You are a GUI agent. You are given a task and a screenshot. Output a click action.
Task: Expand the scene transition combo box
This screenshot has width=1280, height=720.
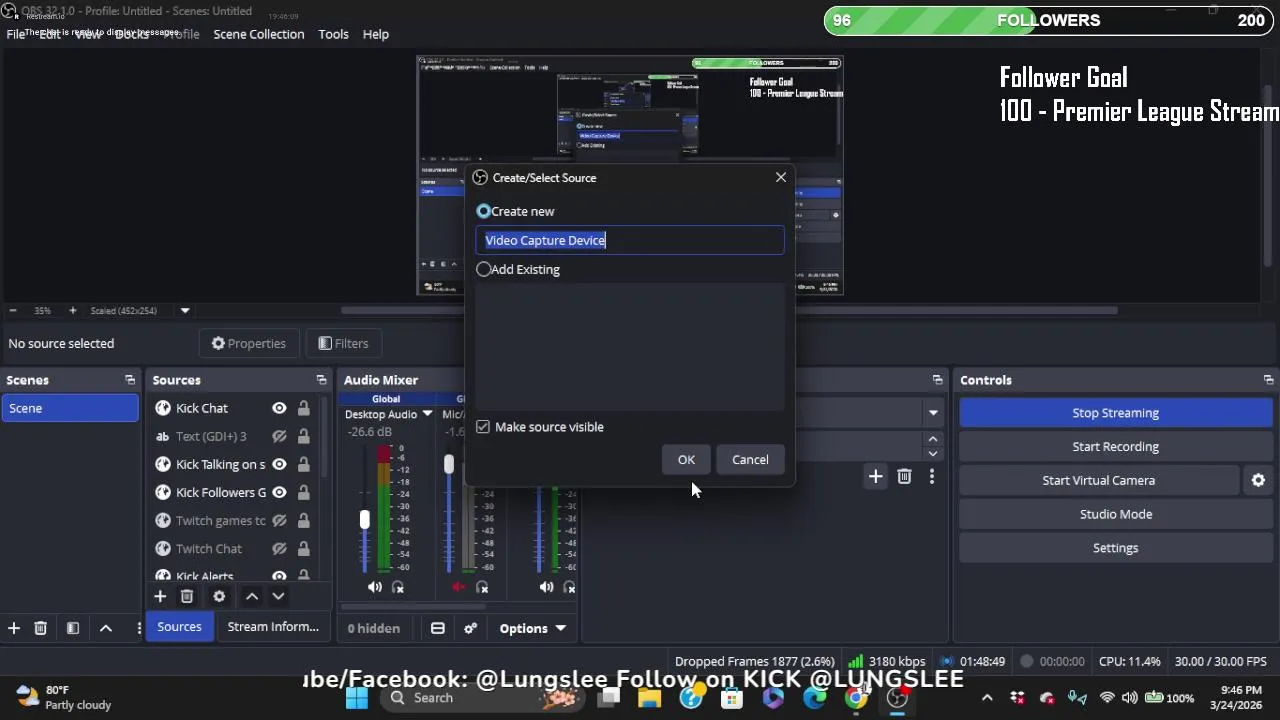pyautogui.click(x=933, y=413)
